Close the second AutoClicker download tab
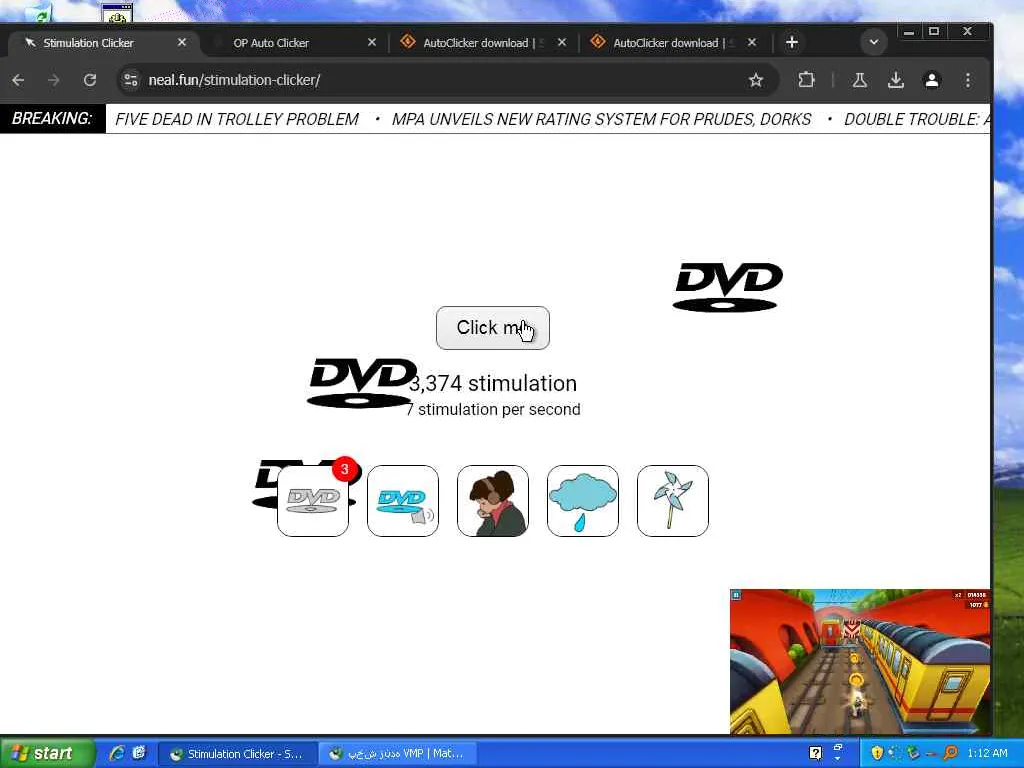This screenshot has width=1024, height=768. 752,42
